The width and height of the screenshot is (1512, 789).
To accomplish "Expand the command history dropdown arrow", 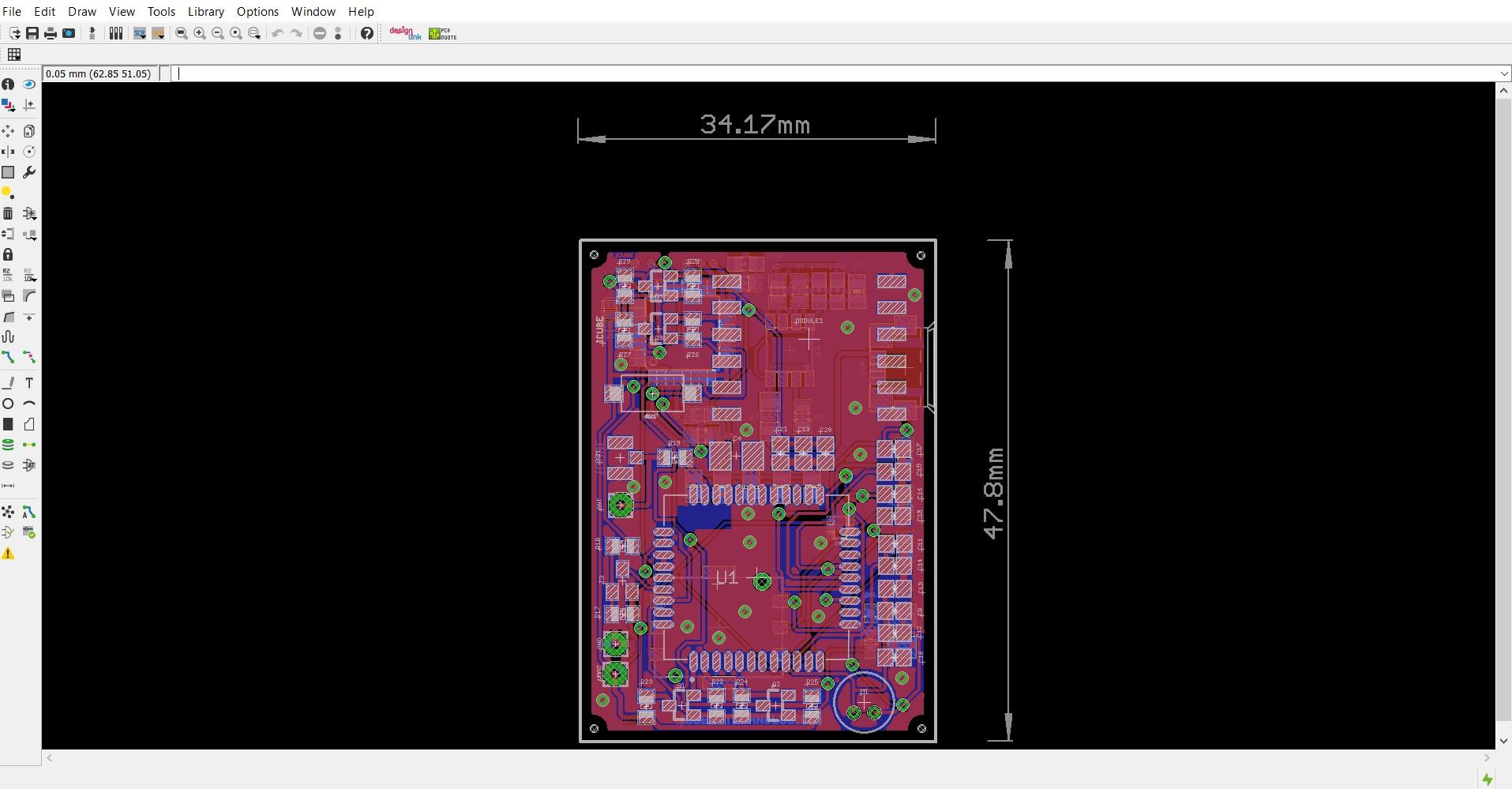I will coord(1504,73).
